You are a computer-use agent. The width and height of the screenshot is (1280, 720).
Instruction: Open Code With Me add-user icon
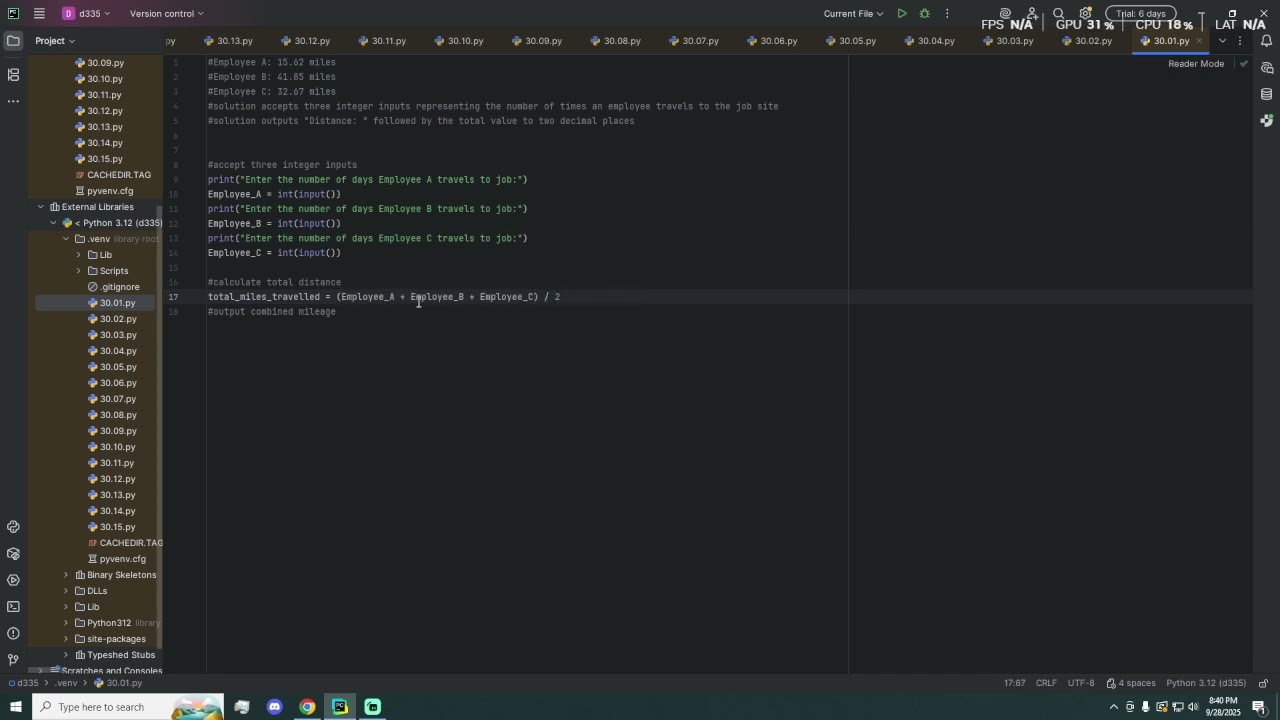point(1032,14)
